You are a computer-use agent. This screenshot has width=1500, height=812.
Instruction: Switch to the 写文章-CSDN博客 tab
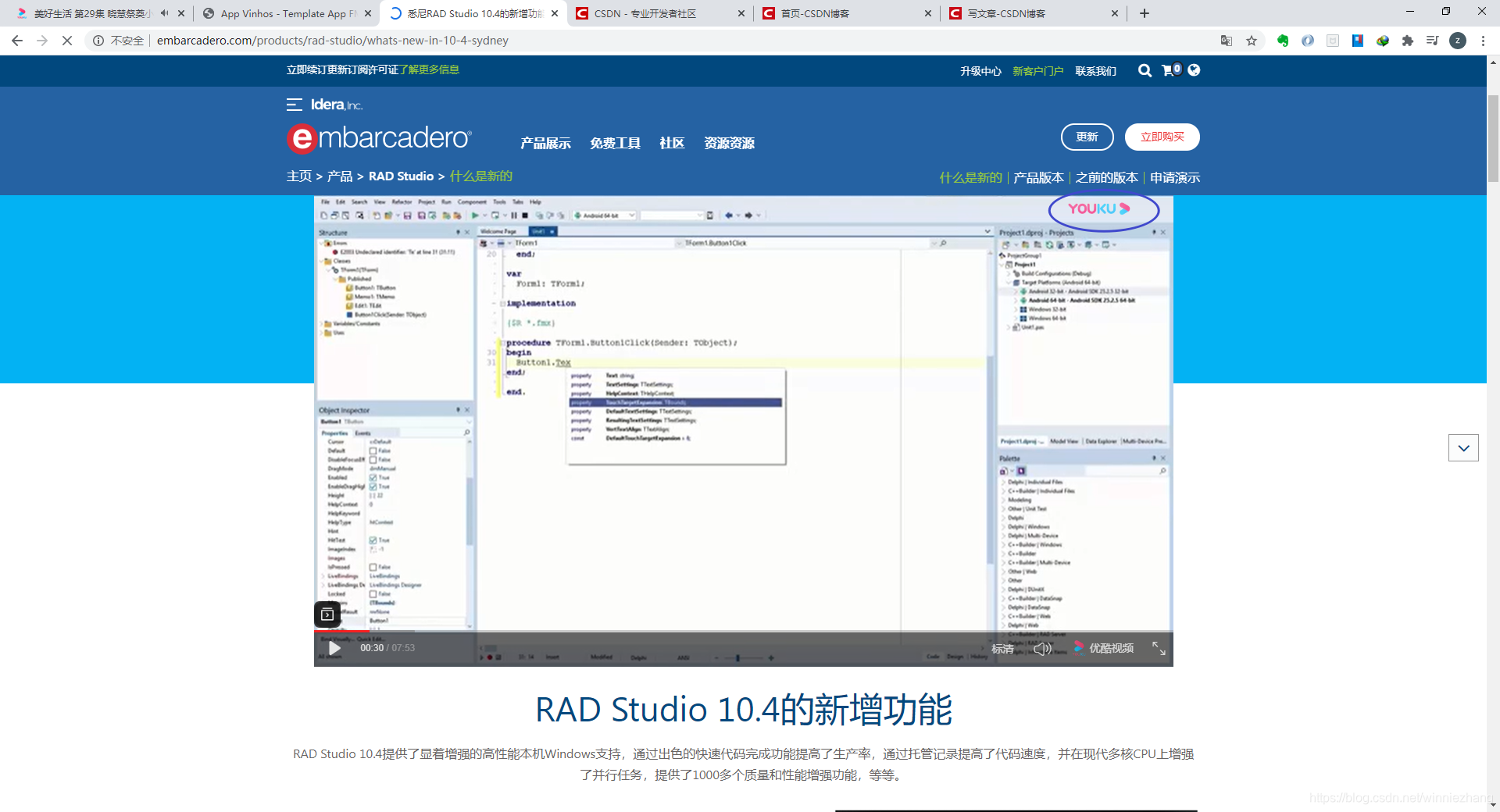pos(1034,13)
